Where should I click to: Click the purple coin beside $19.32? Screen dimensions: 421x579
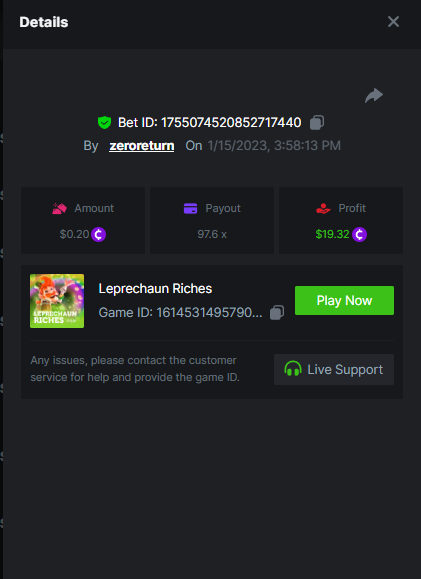(359, 234)
